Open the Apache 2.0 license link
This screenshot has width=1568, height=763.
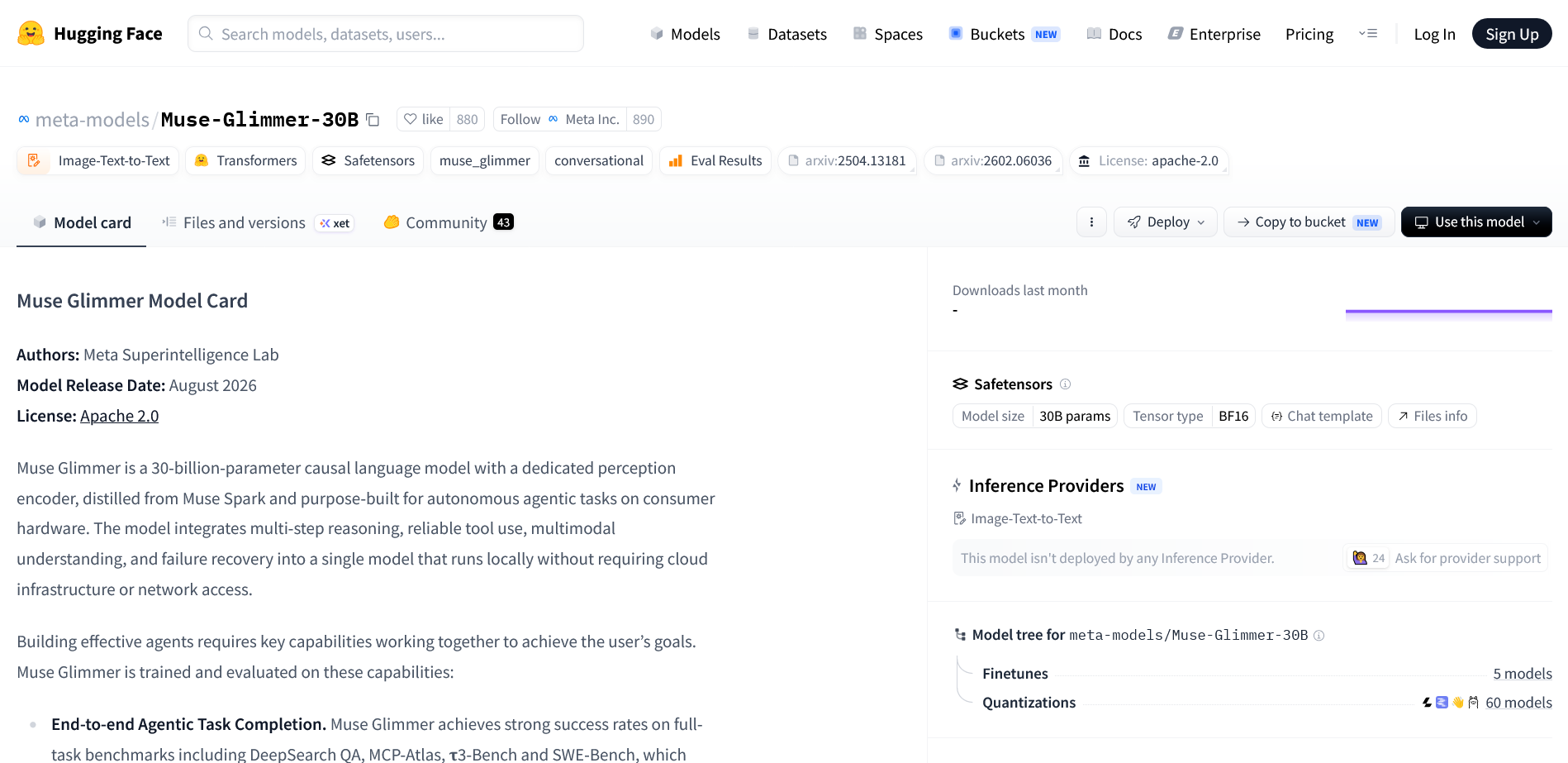(119, 416)
